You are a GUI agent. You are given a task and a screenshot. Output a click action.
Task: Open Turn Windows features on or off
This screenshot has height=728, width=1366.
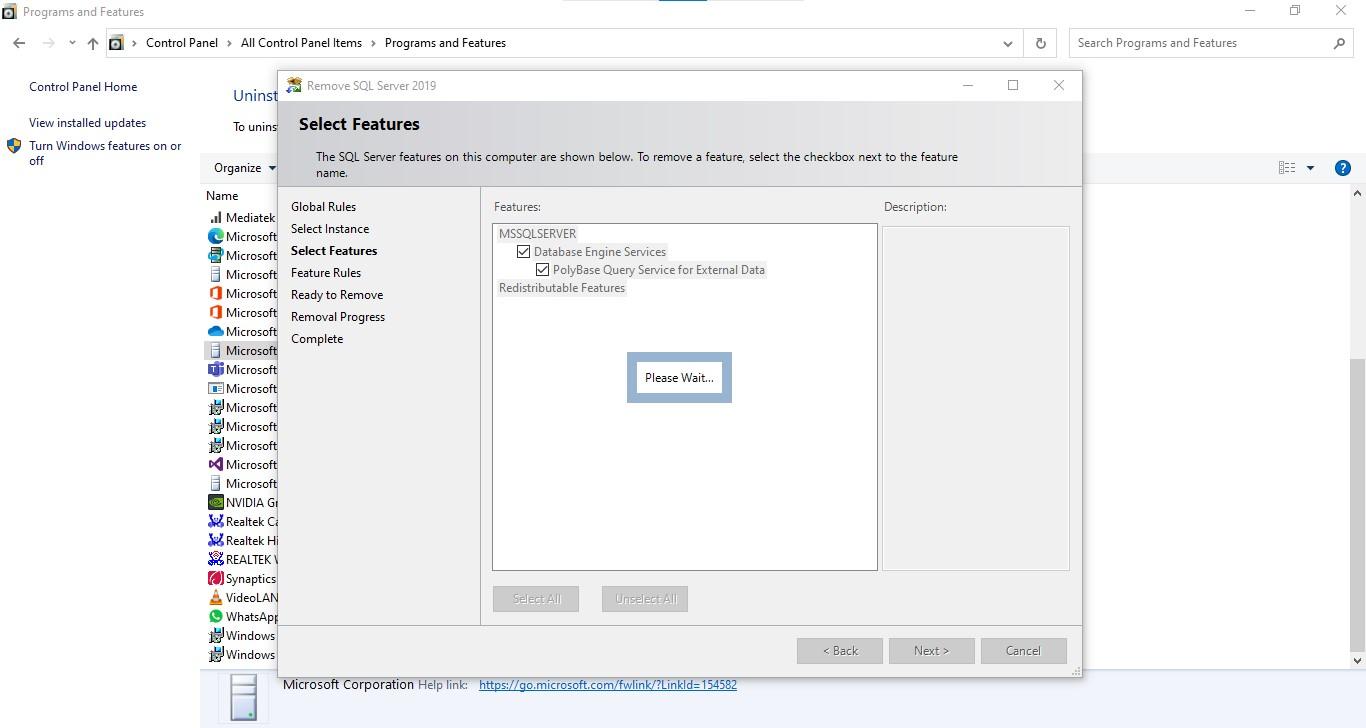105,153
